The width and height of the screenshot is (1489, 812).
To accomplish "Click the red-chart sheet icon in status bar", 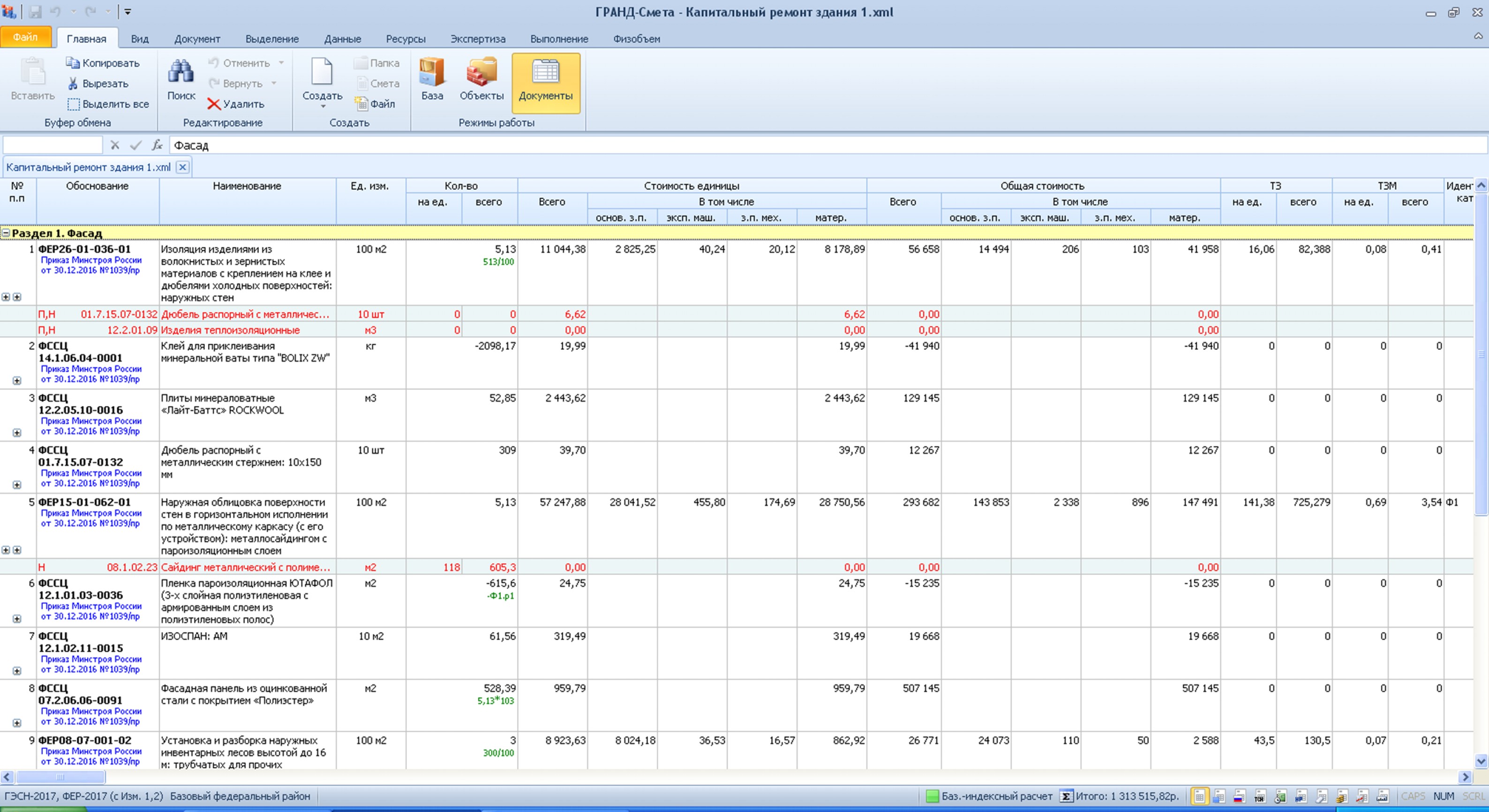I will (x=1362, y=797).
